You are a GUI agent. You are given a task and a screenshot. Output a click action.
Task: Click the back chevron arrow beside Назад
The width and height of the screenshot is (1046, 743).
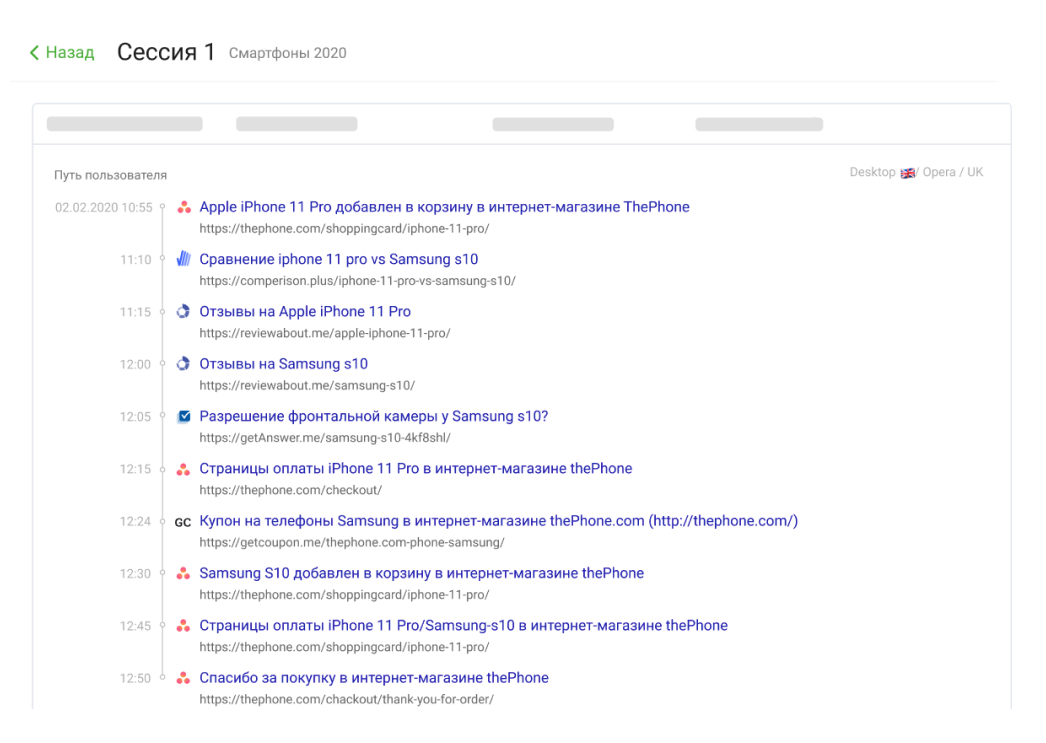click(35, 53)
